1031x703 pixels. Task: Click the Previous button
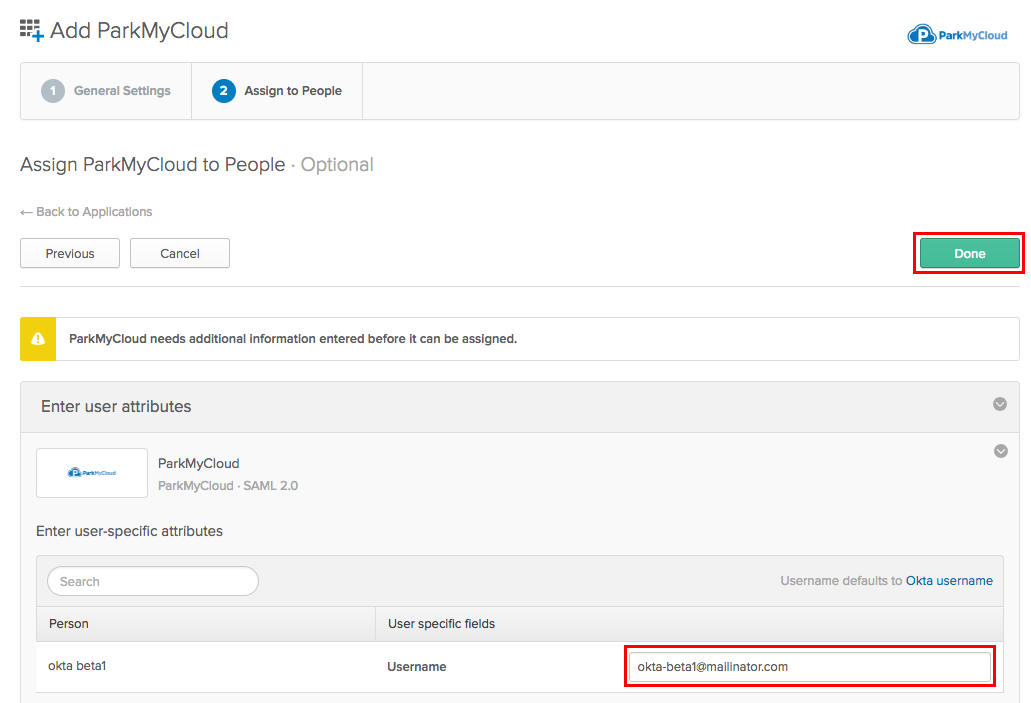pos(70,253)
